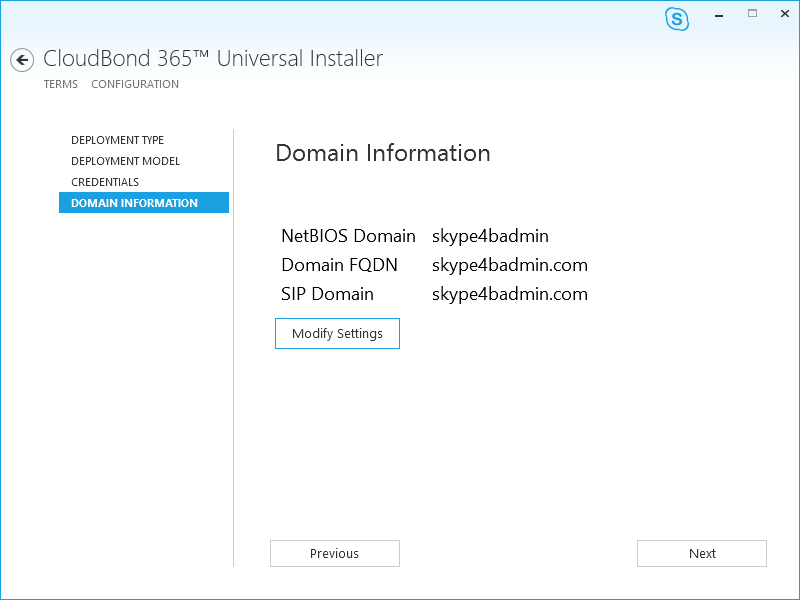Click the back arrow icon

pyautogui.click(x=22, y=60)
